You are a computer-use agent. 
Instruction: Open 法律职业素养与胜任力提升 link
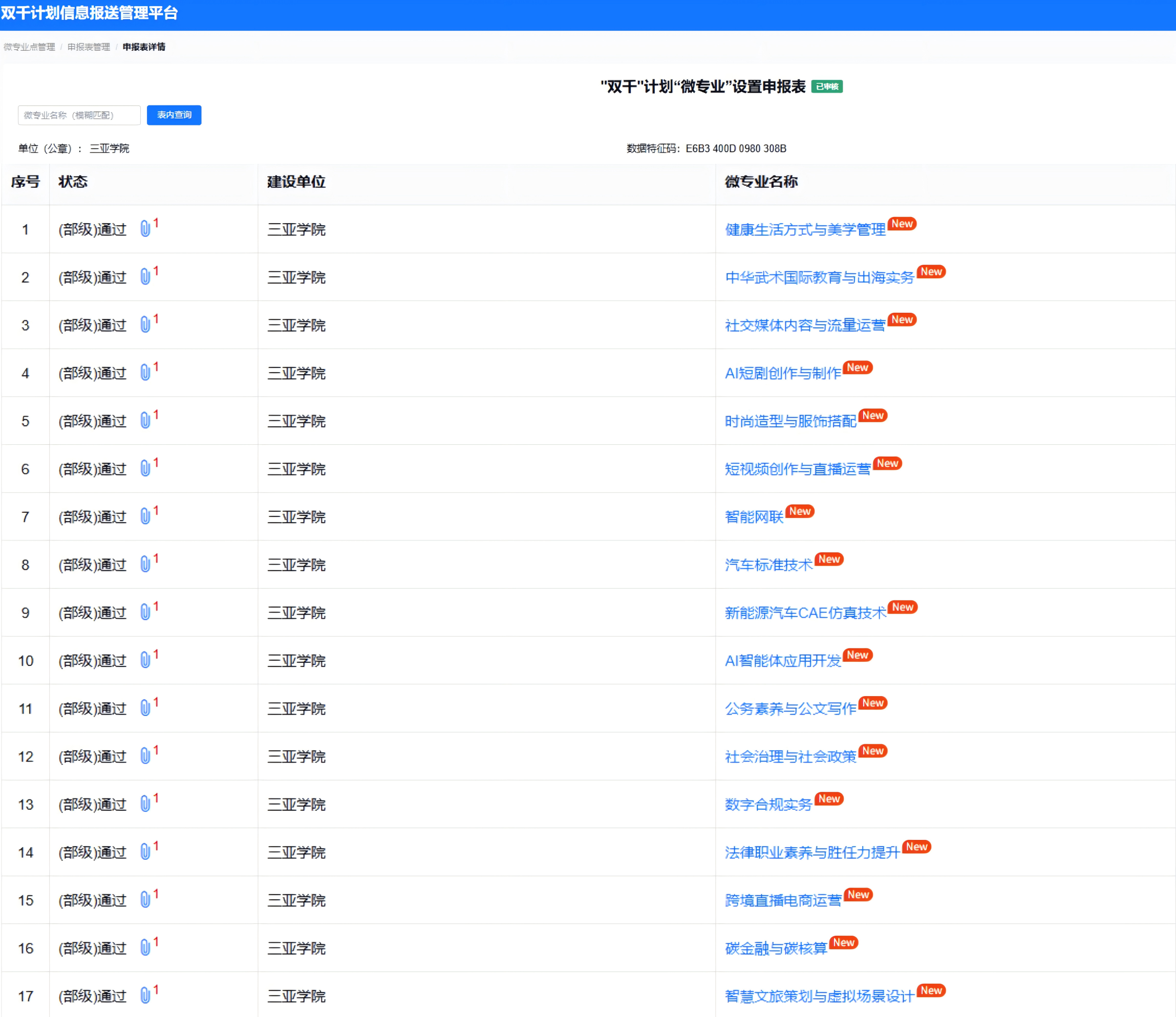pyautogui.click(x=813, y=852)
